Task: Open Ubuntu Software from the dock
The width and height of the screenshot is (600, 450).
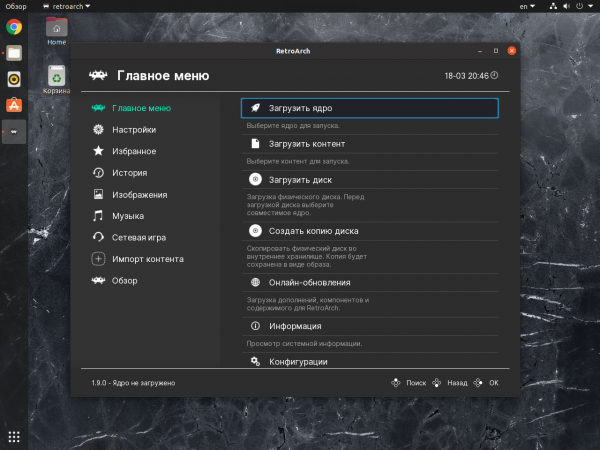Action: (x=14, y=105)
